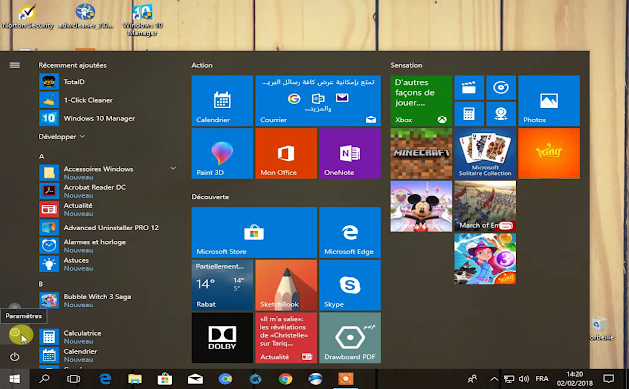Open the volume speaker icon
The height and width of the screenshot is (389, 629).
[523, 379]
